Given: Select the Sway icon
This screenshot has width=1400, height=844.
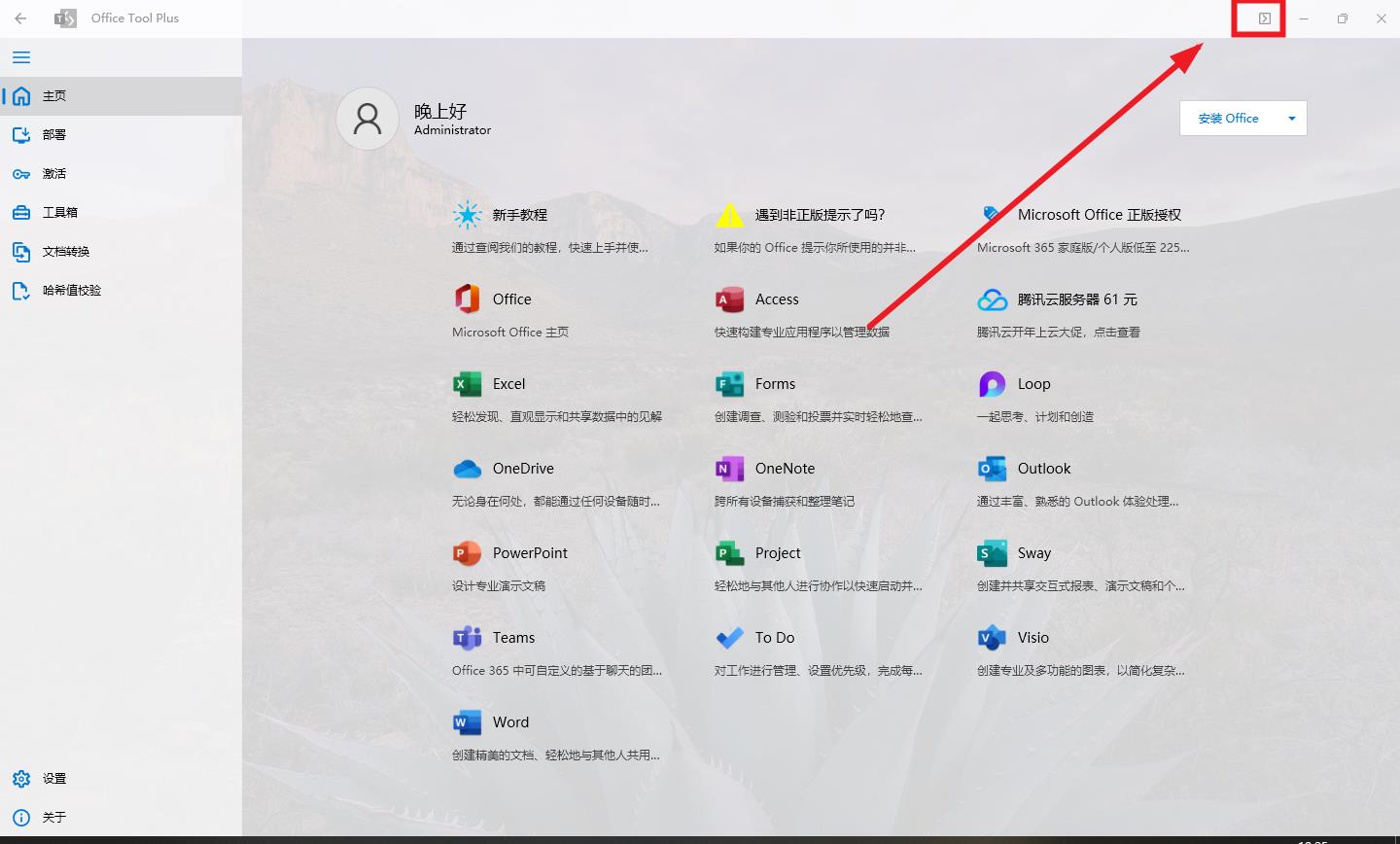Looking at the screenshot, I should tap(992, 553).
